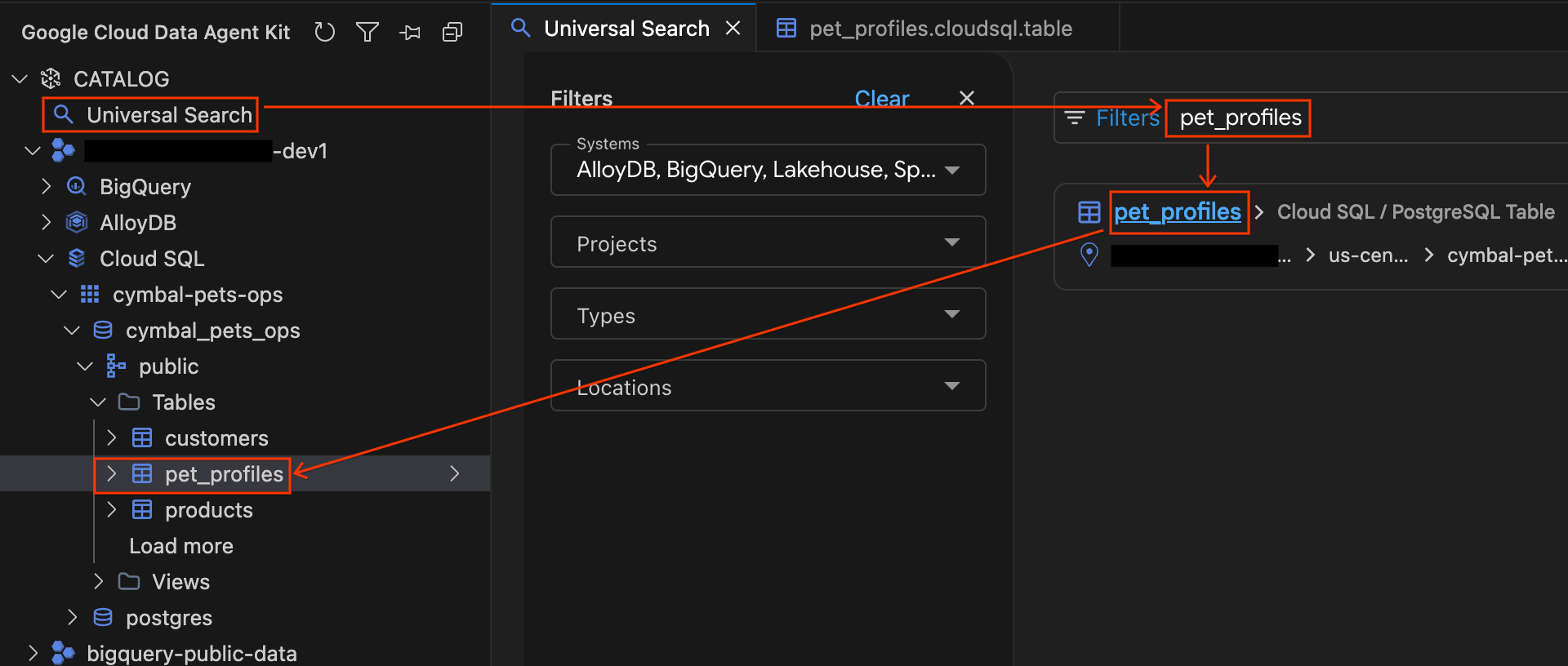This screenshot has height=666, width=1568.
Task: Click the AlloyDB service icon
Action: pos(77,222)
